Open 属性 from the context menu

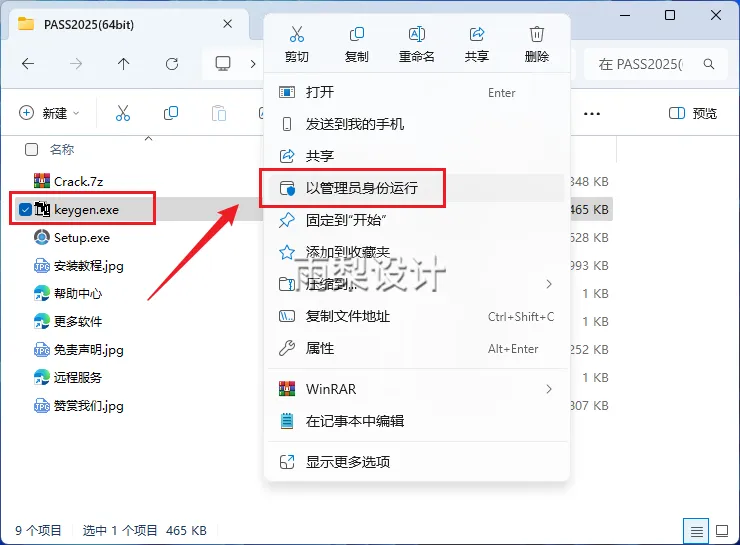coord(417,348)
